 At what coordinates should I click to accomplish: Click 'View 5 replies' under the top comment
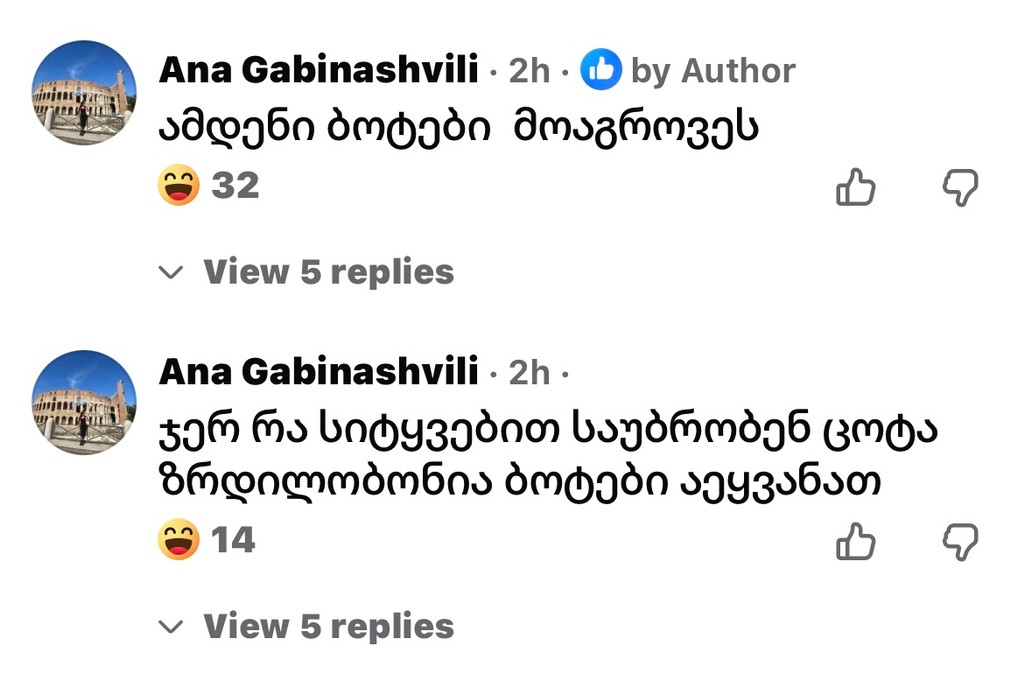tap(328, 272)
